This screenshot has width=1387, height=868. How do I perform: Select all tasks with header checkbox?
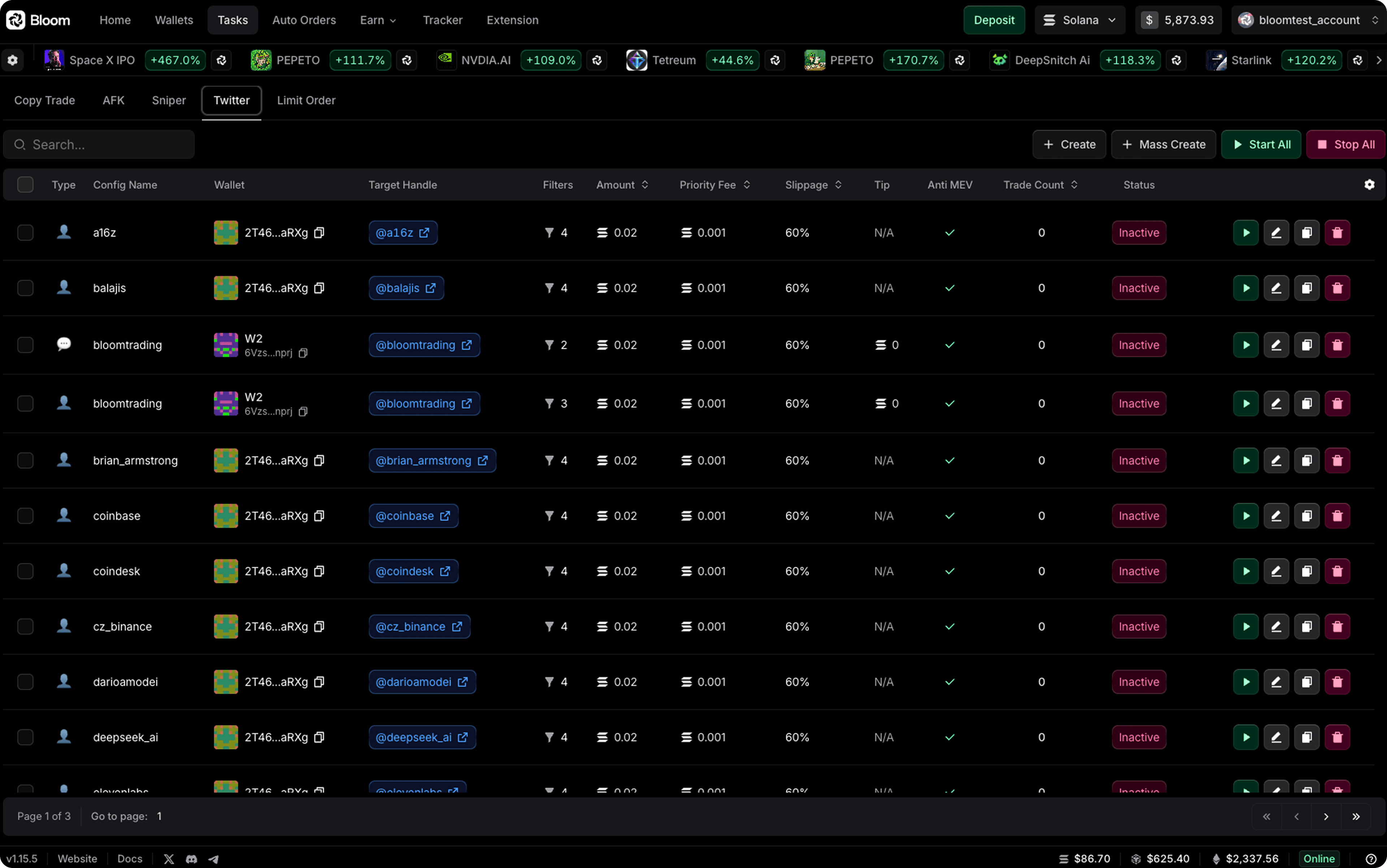coord(25,185)
